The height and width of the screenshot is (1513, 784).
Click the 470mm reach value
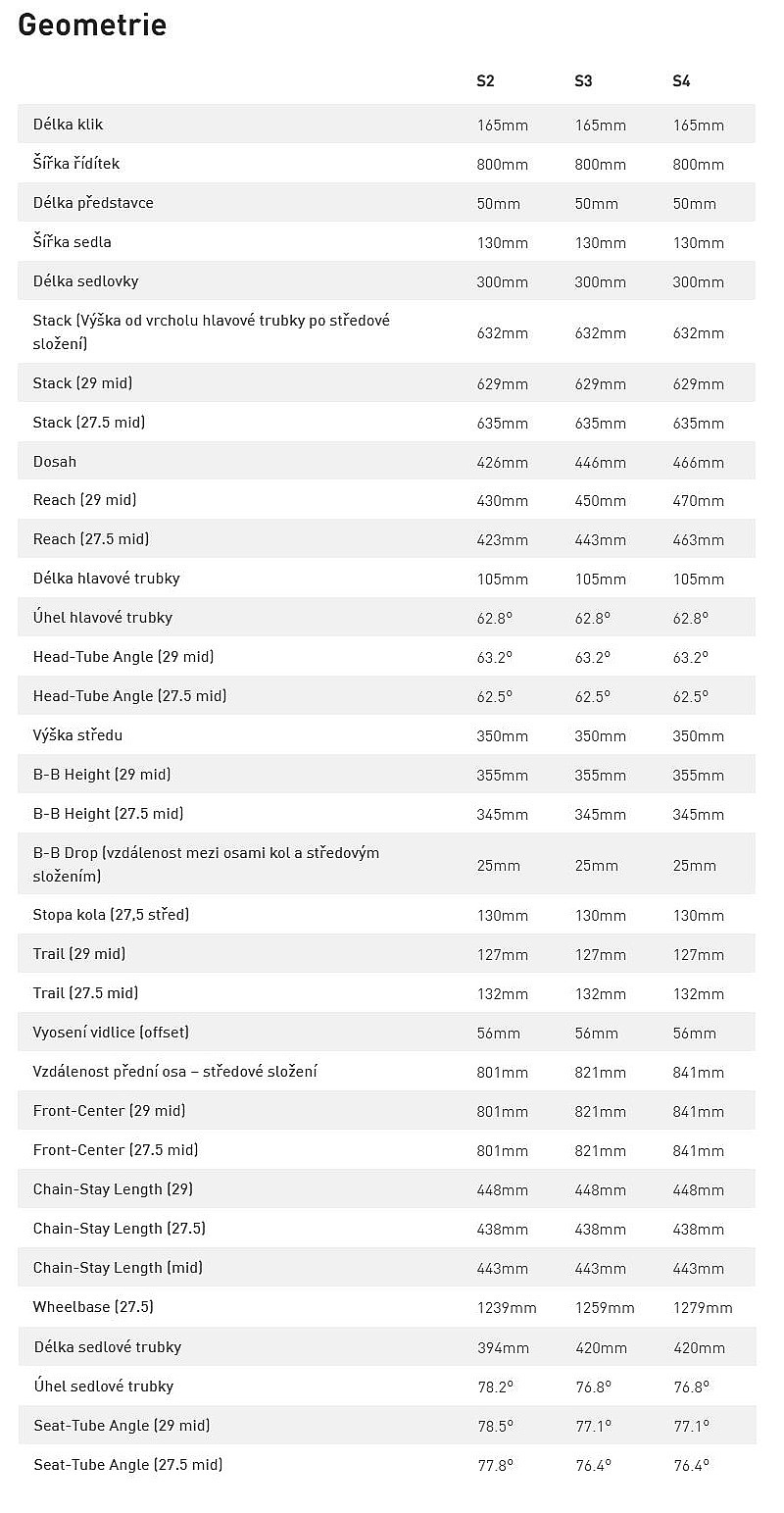click(699, 501)
